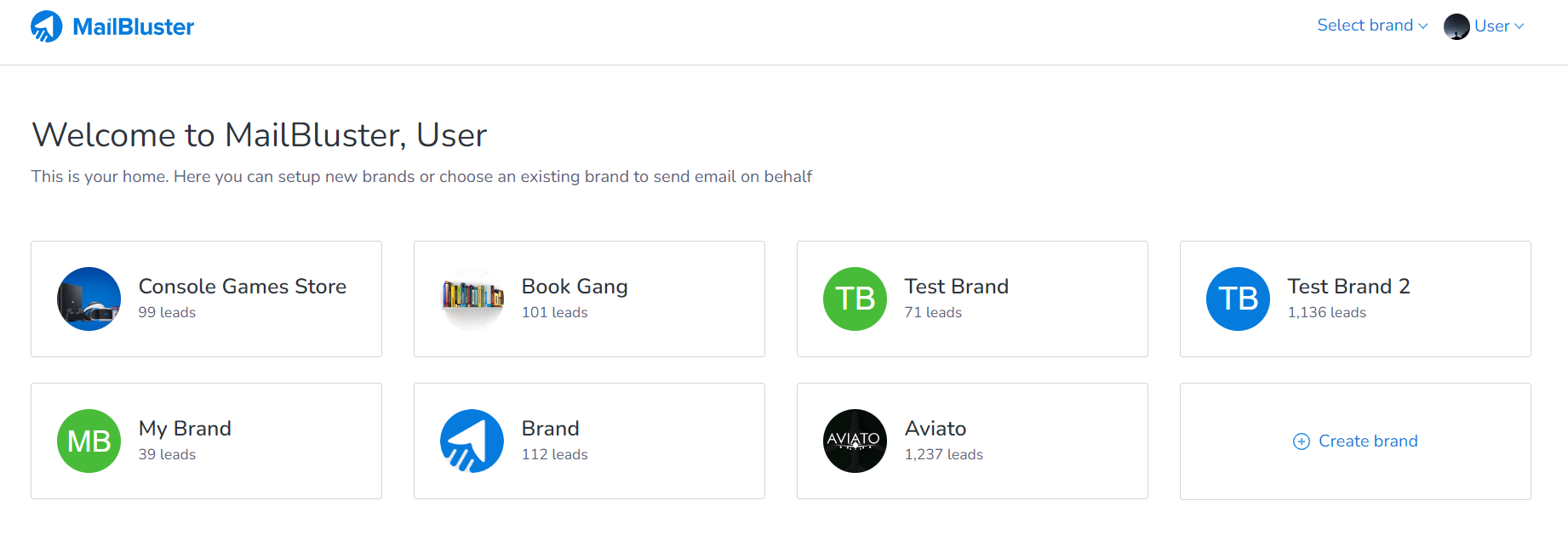Viewport: 1568px width, 535px height.
Task: Click the 112 leads text under Brand
Action: (554, 455)
